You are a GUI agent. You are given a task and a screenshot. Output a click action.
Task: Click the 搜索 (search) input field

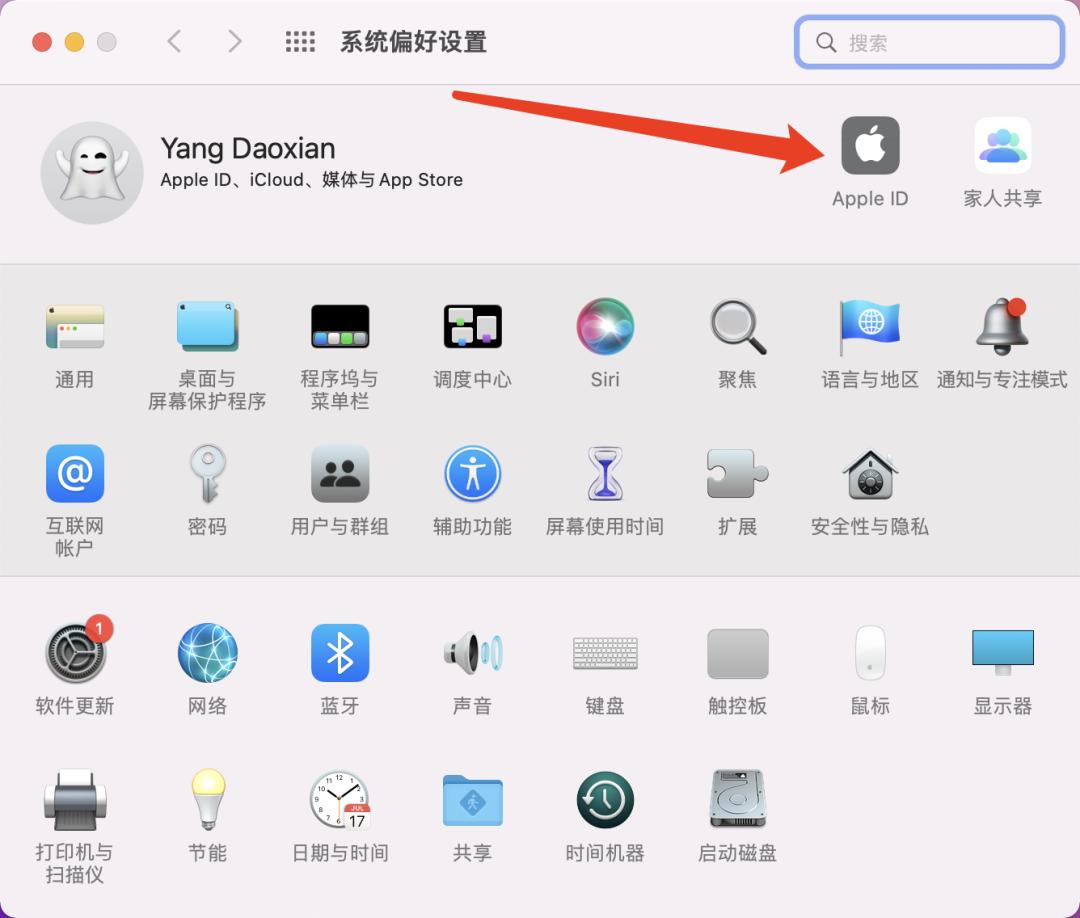(928, 42)
